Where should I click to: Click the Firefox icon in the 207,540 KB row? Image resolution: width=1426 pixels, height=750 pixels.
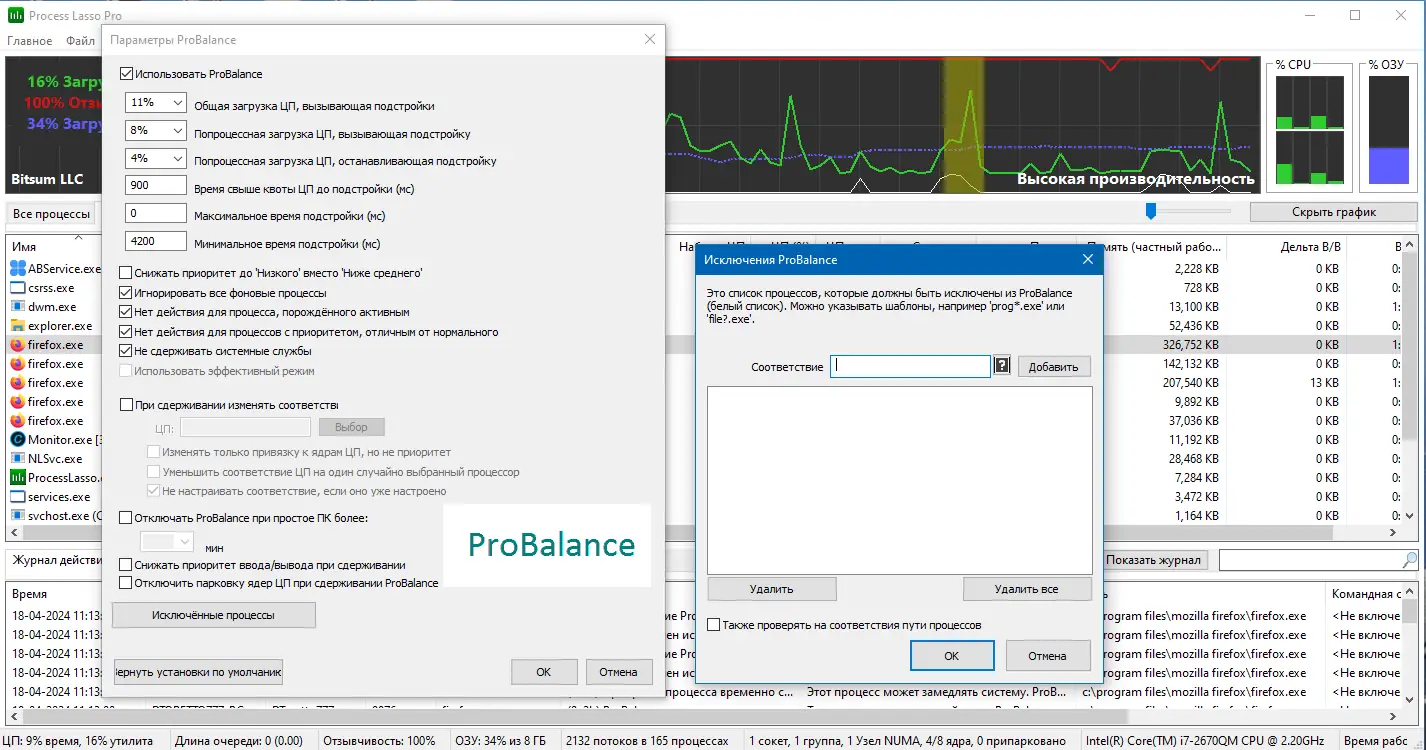coord(17,383)
